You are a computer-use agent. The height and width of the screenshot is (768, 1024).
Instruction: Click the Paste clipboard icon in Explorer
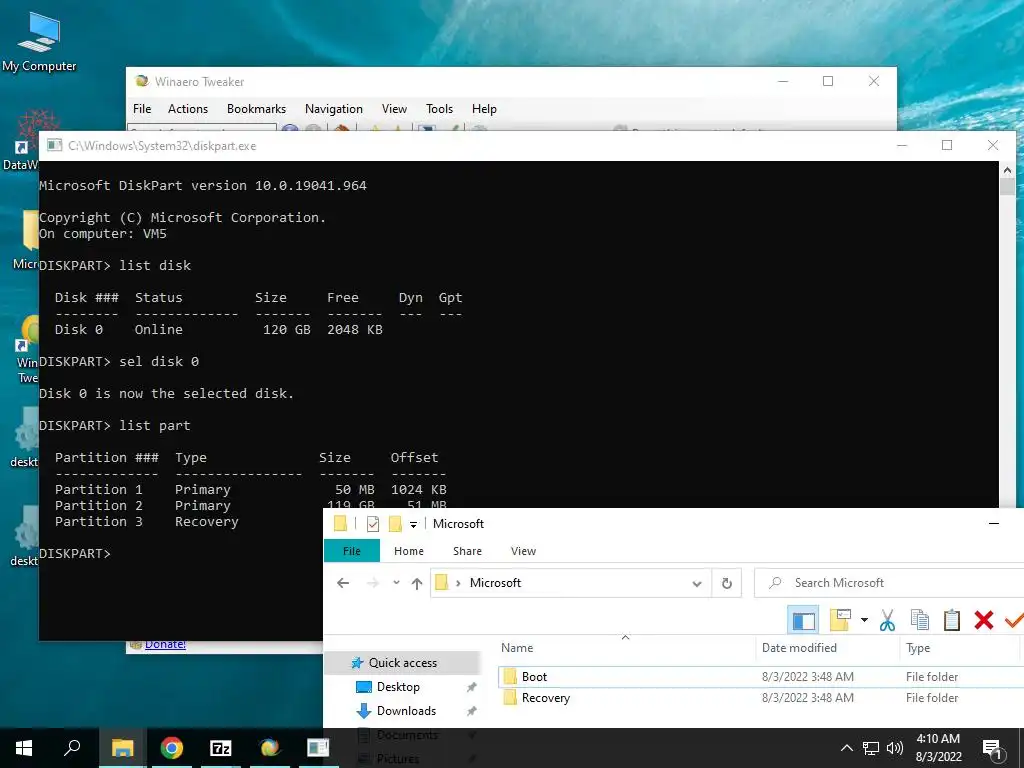[952, 620]
